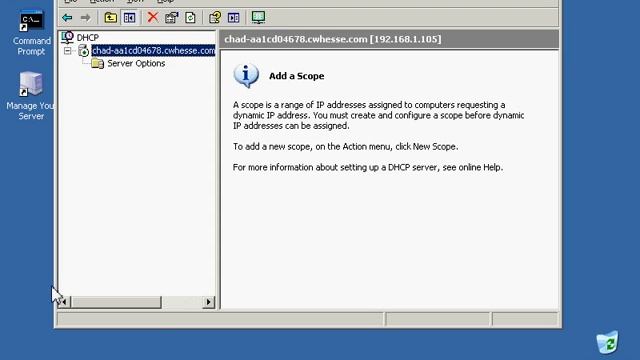Open Properties from the toolbar icon
This screenshot has width=640, height=360.
pyautogui.click(x=171, y=18)
